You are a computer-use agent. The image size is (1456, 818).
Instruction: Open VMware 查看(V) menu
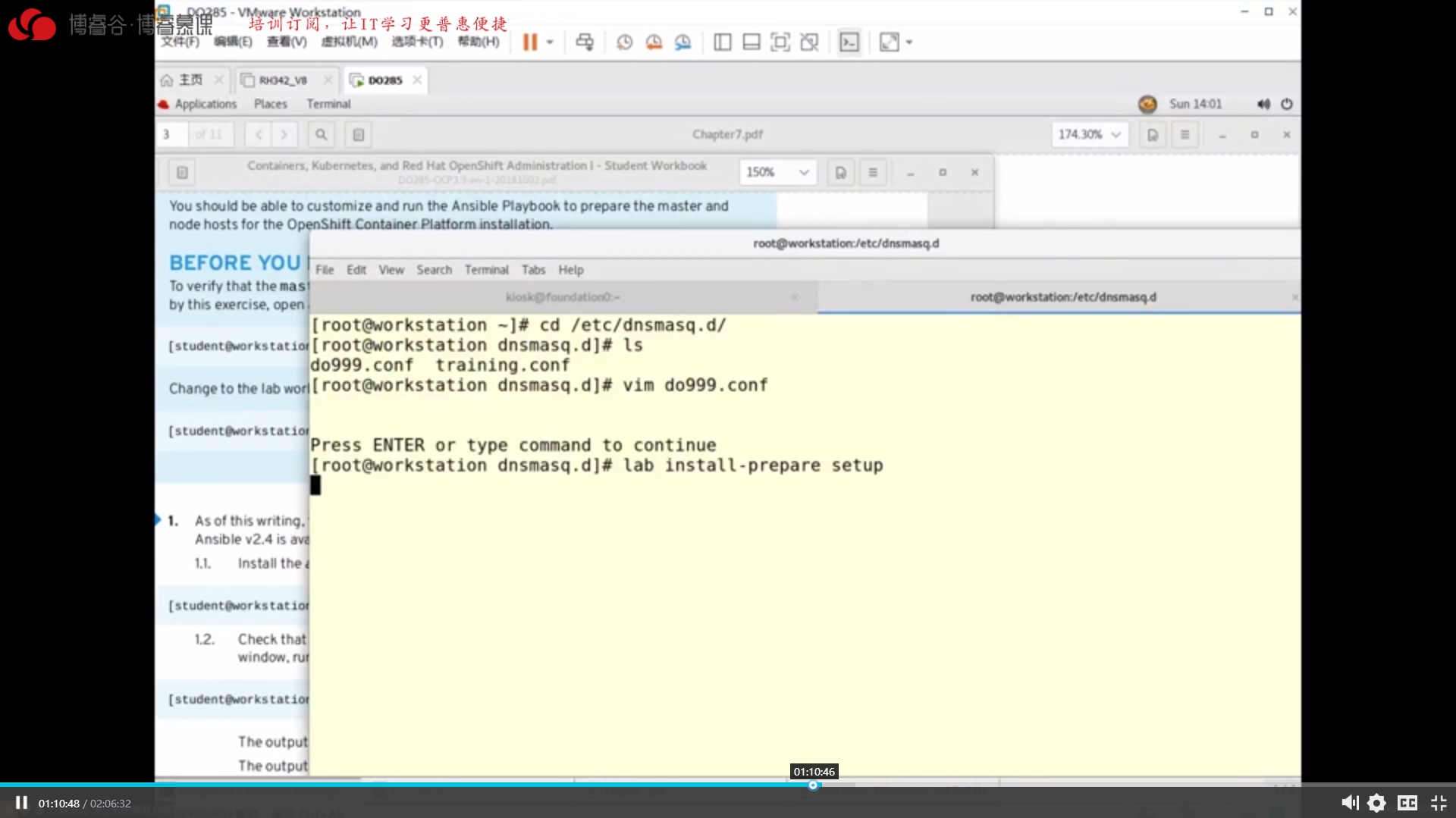coord(287,42)
